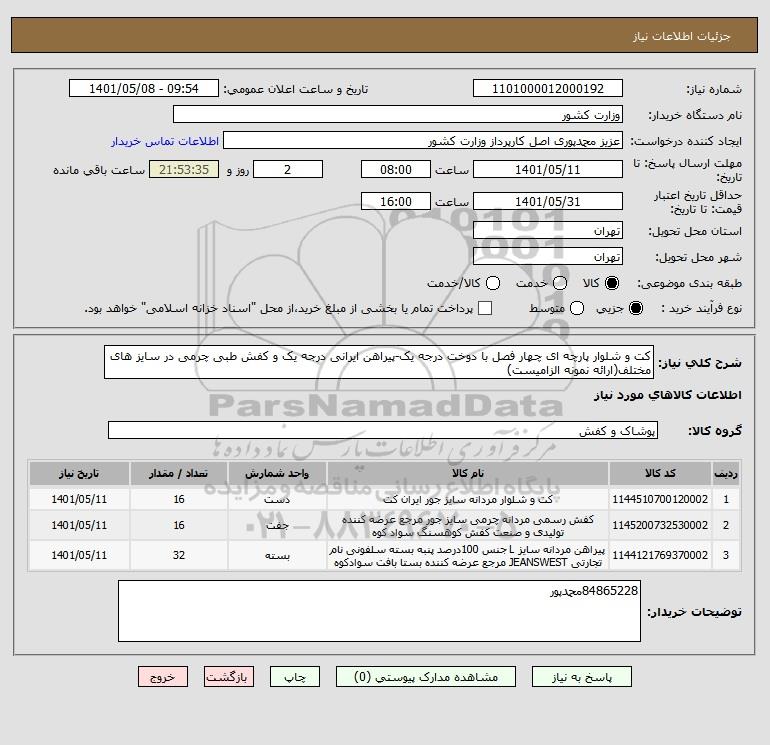The image size is (770, 745).
Task: Click the شرح کلی نیاز description box
Action: click(x=379, y=362)
